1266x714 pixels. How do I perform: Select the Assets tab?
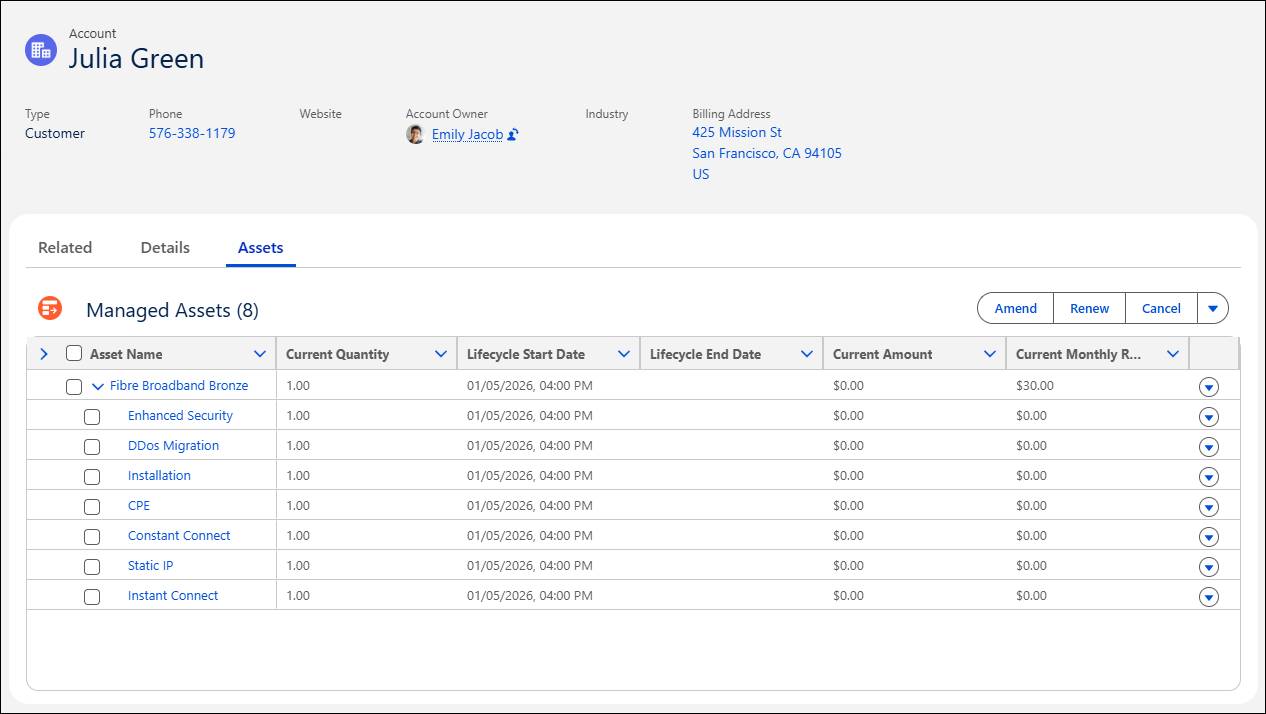[261, 247]
